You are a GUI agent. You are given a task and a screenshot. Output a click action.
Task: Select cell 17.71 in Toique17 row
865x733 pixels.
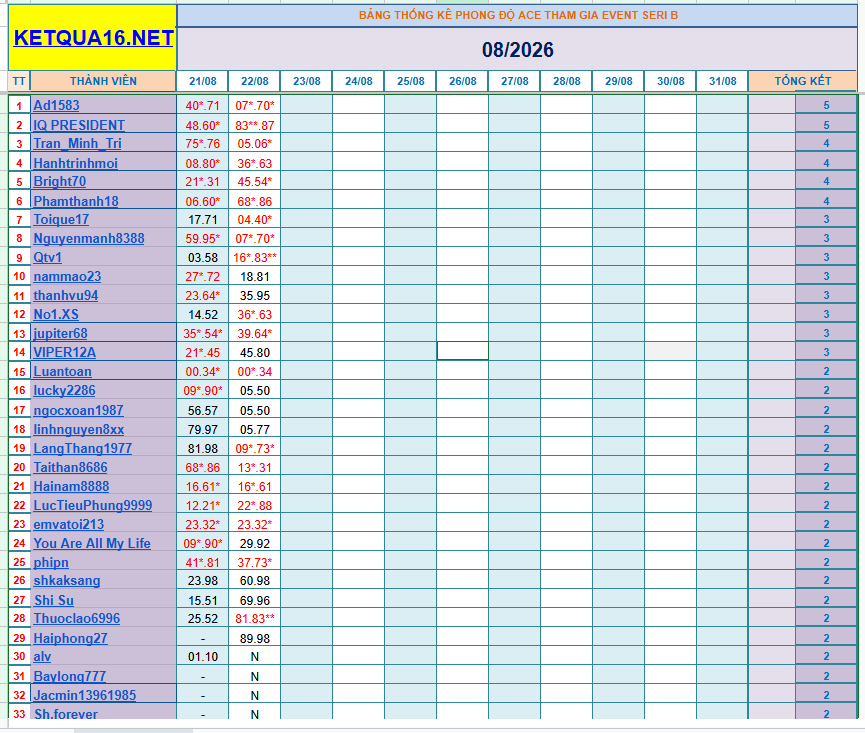pos(202,220)
